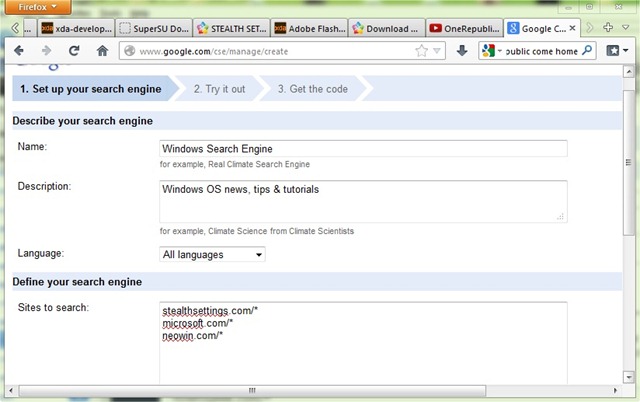This screenshot has width=640, height=402.
Task: Click the Sites to search text area
Action: tap(363, 343)
